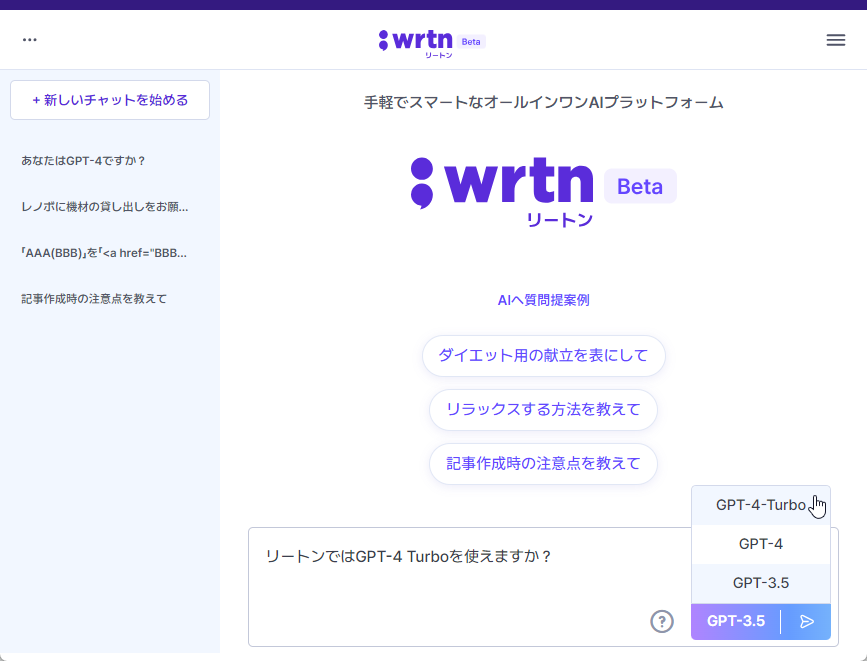Viewport: 867px width, 661px height.
Task: Choose suggestion リラックスする方法を教えて
Action: point(544,410)
